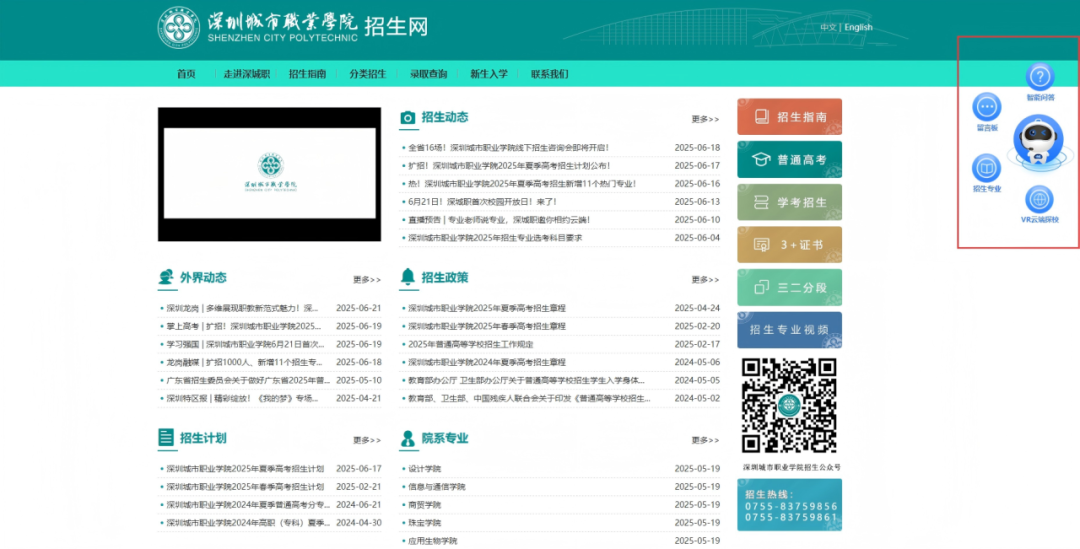Click the college logo in header
Screen dimensions: 1080x549
click(179, 28)
